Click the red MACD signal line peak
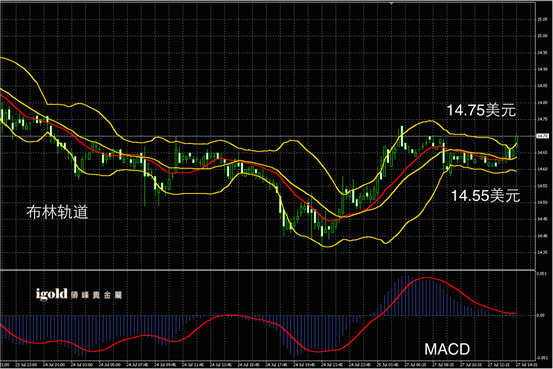Screen dimensions: 553x369 (426, 278)
